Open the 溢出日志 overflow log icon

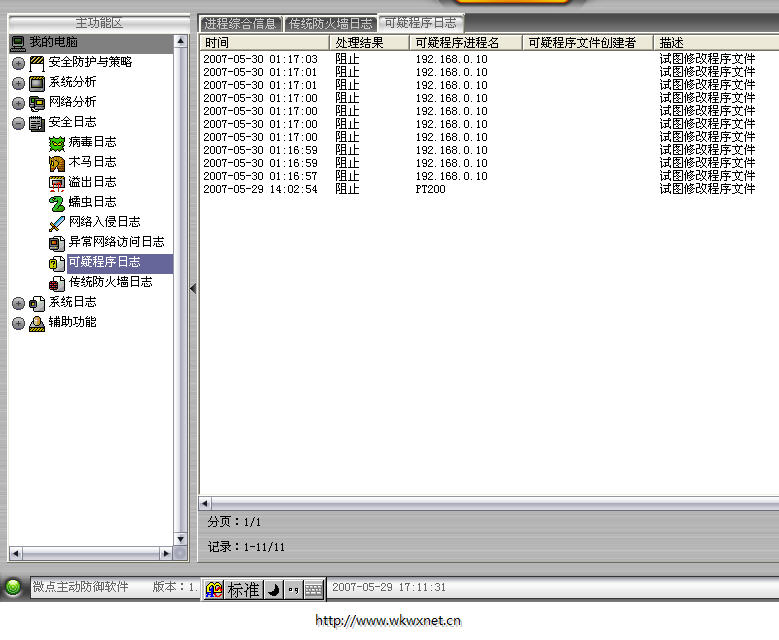57,182
